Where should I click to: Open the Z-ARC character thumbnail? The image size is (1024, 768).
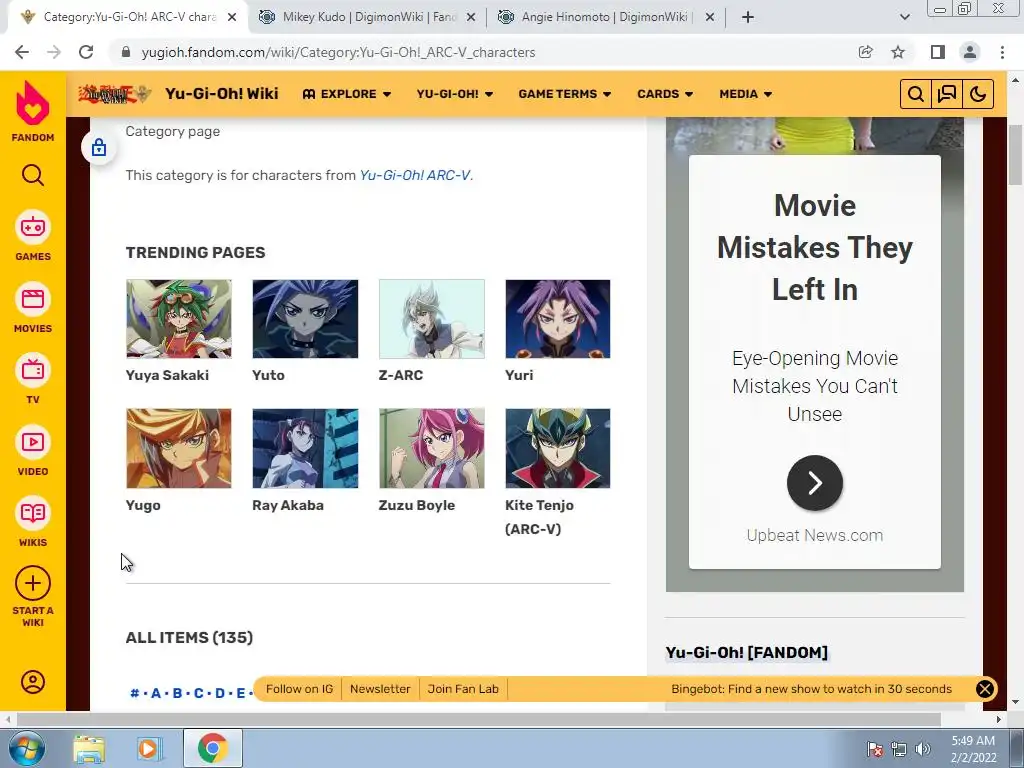pyautogui.click(x=432, y=319)
